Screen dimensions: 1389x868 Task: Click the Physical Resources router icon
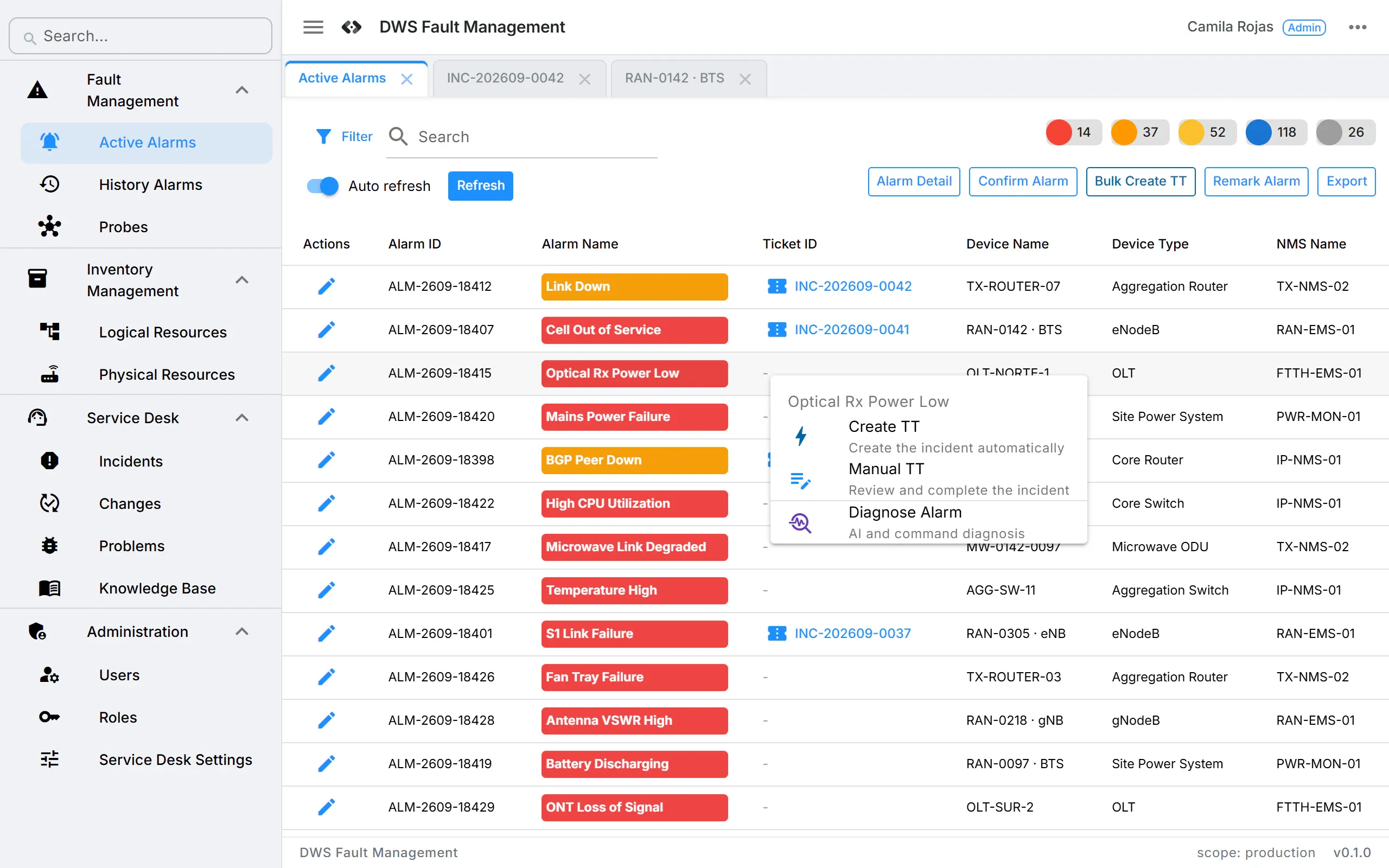click(50, 374)
